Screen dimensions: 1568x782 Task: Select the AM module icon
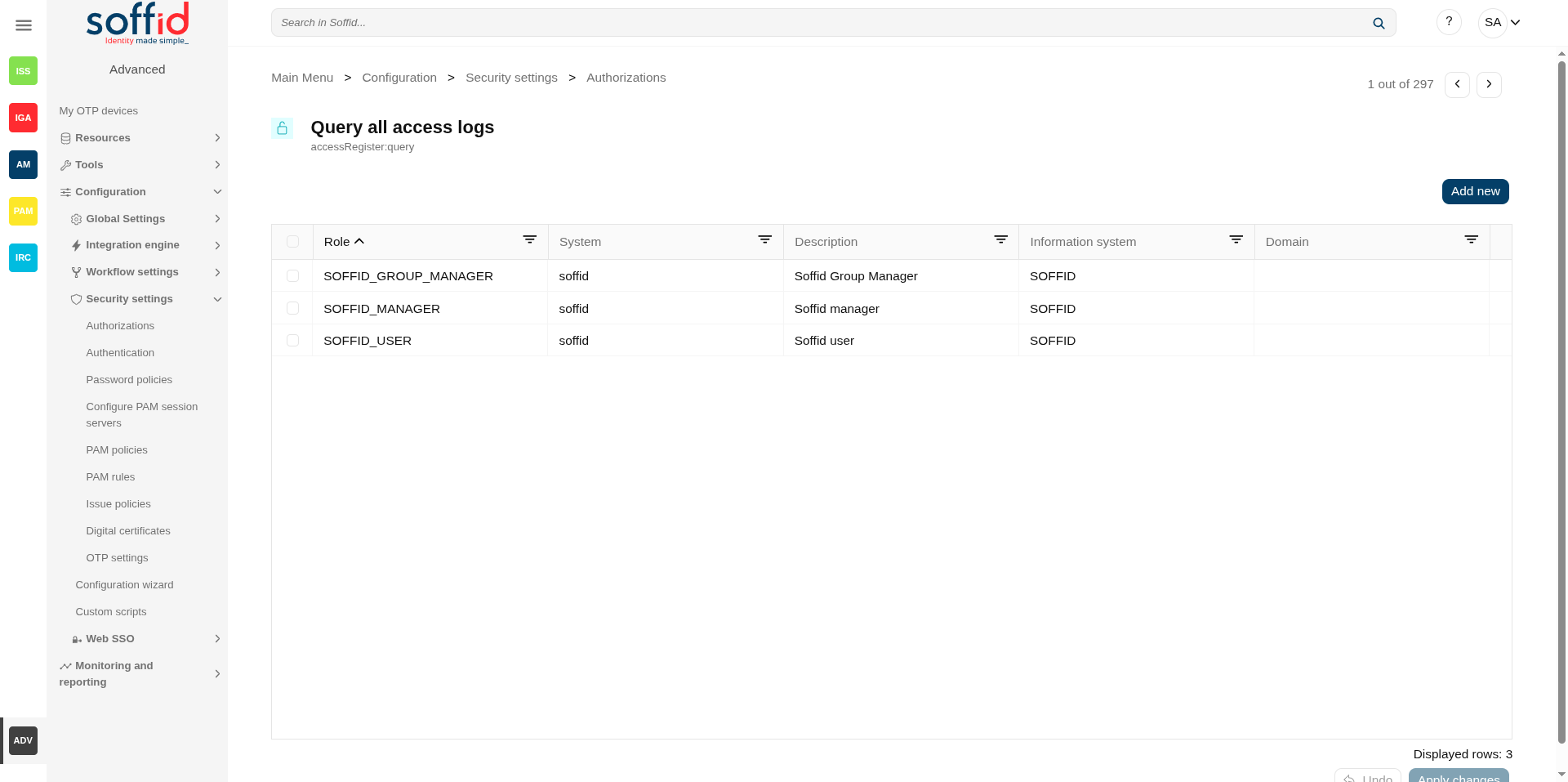(23, 164)
